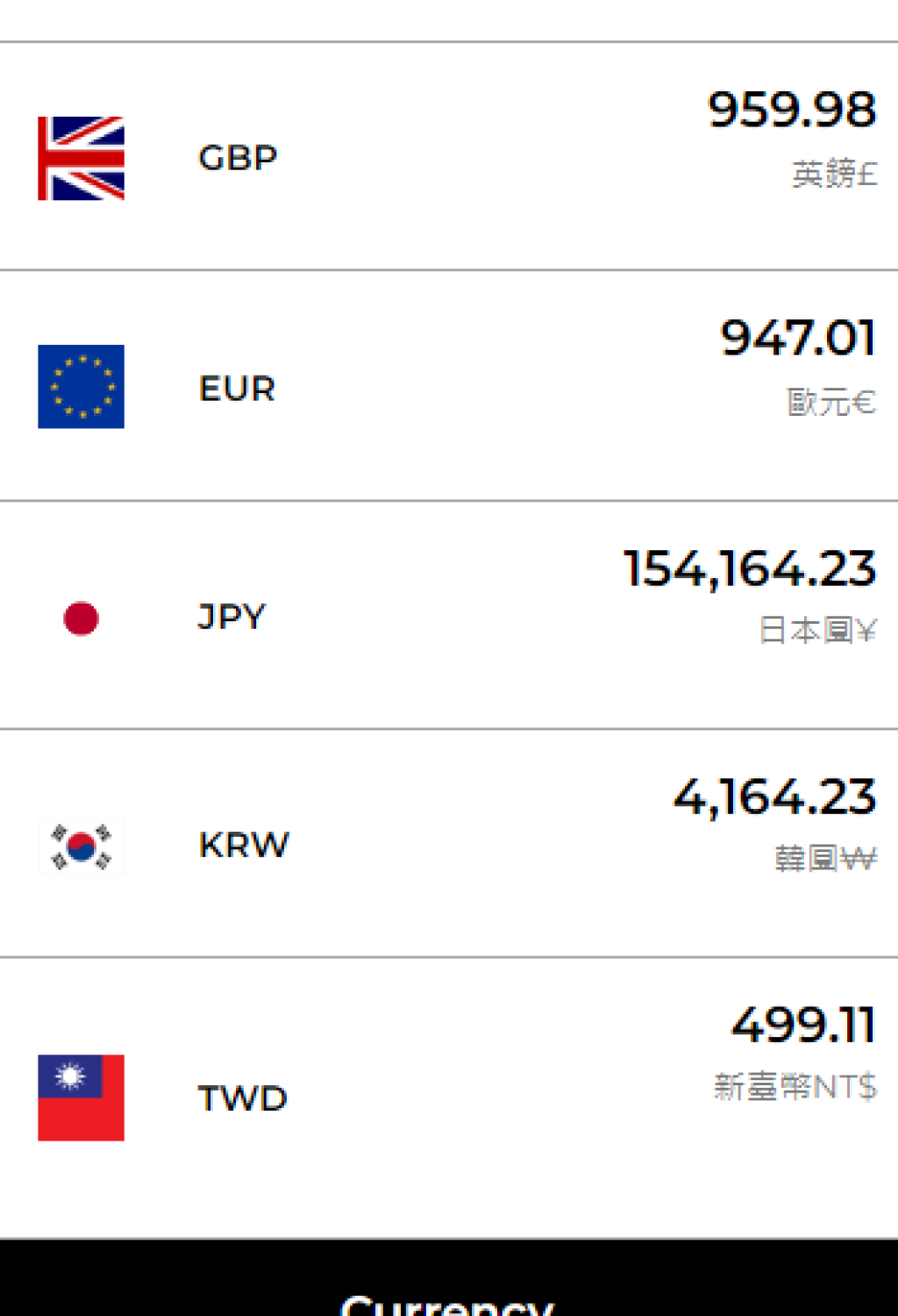The height and width of the screenshot is (1316, 898).
Task: Open the Currency tab in bottom bar
Action: pos(448,1305)
